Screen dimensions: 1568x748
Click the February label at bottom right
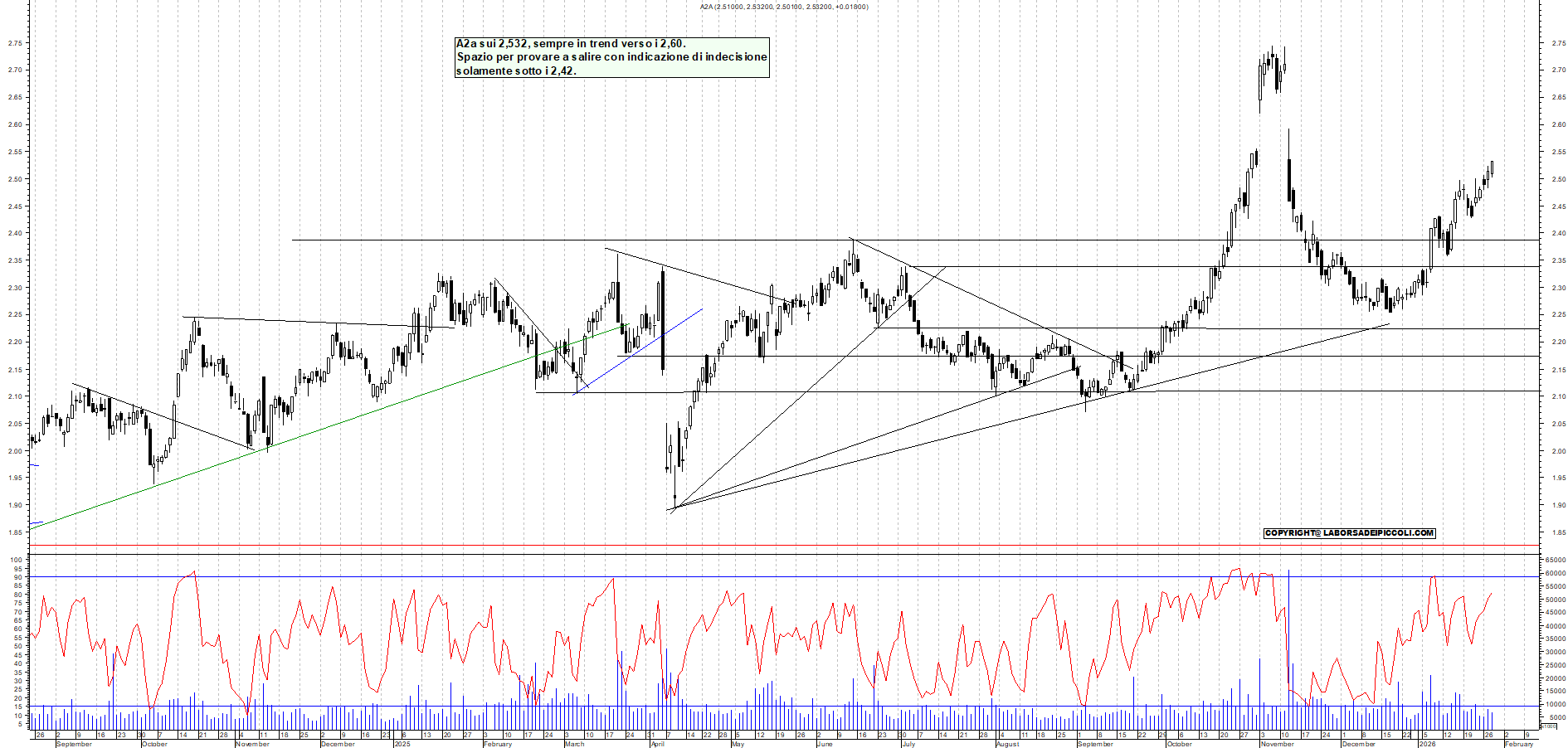point(1519,744)
